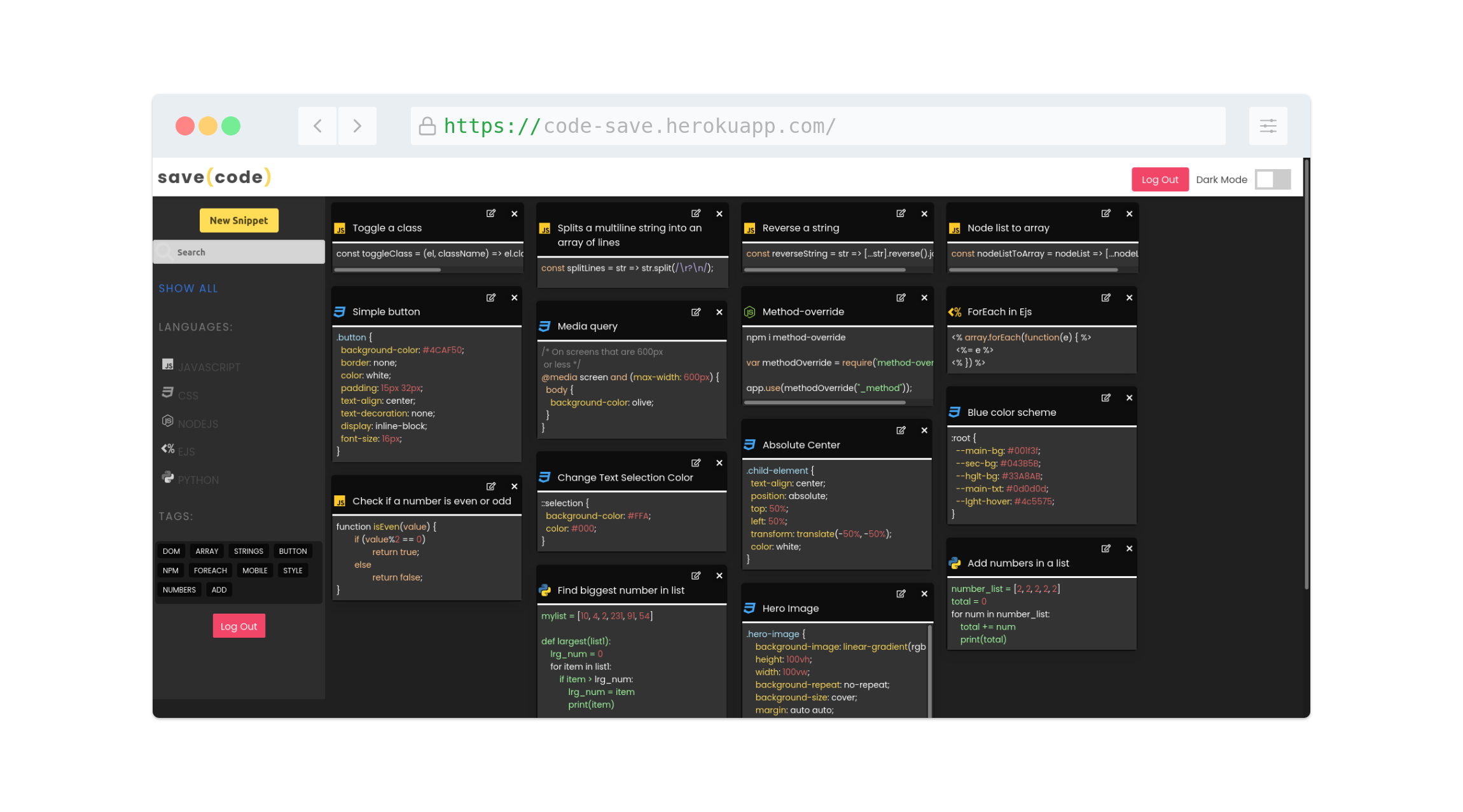Select the ARRAY tag
Viewport: 1463px width, 812px height.
click(207, 551)
